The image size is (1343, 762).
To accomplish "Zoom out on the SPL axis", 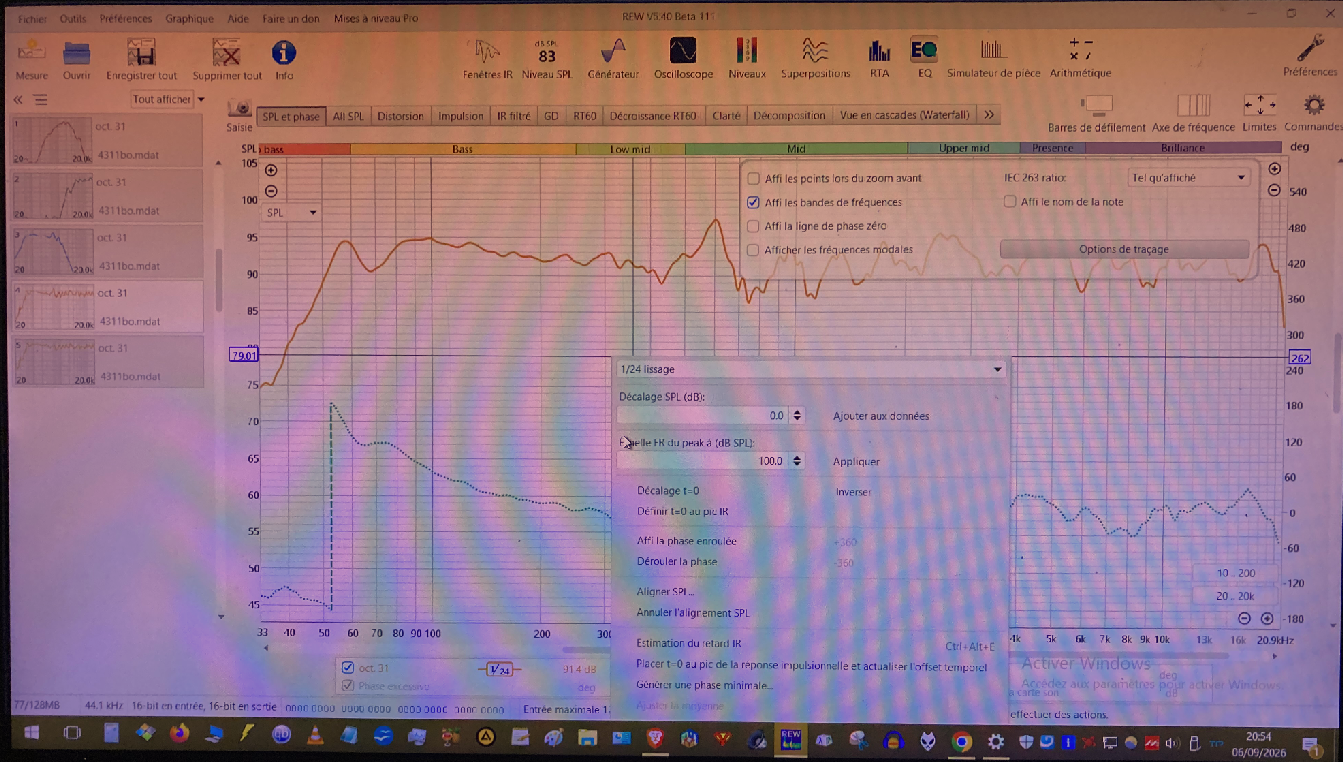I will (271, 192).
